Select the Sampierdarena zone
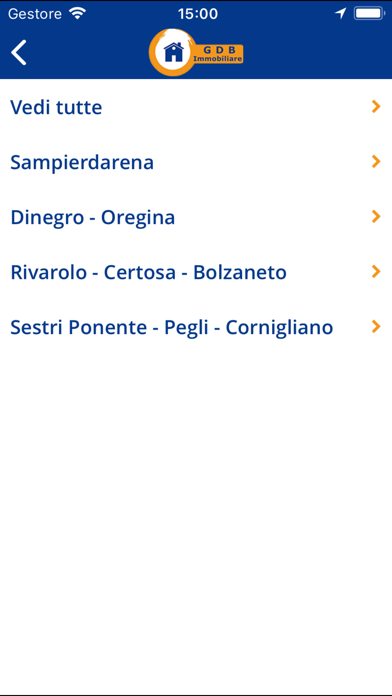This screenshot has width=392, height=696. tap(196, 162)
